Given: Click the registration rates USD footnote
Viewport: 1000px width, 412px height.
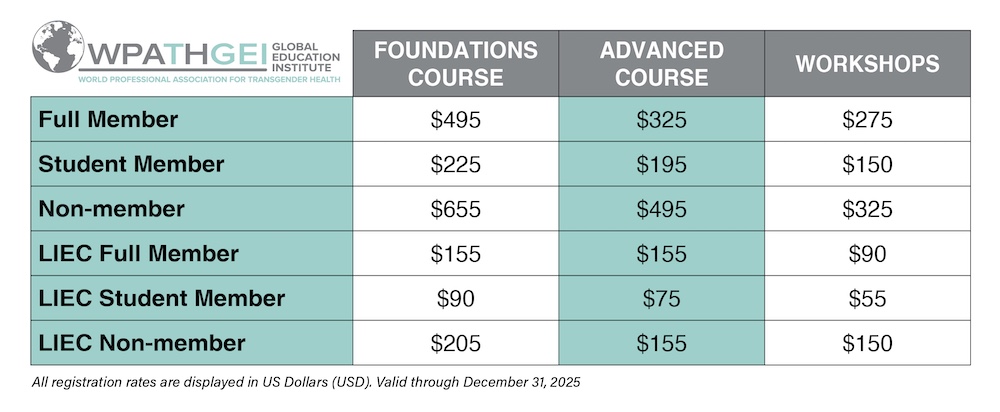Looking at the screenshot, I should click(306, 383).
